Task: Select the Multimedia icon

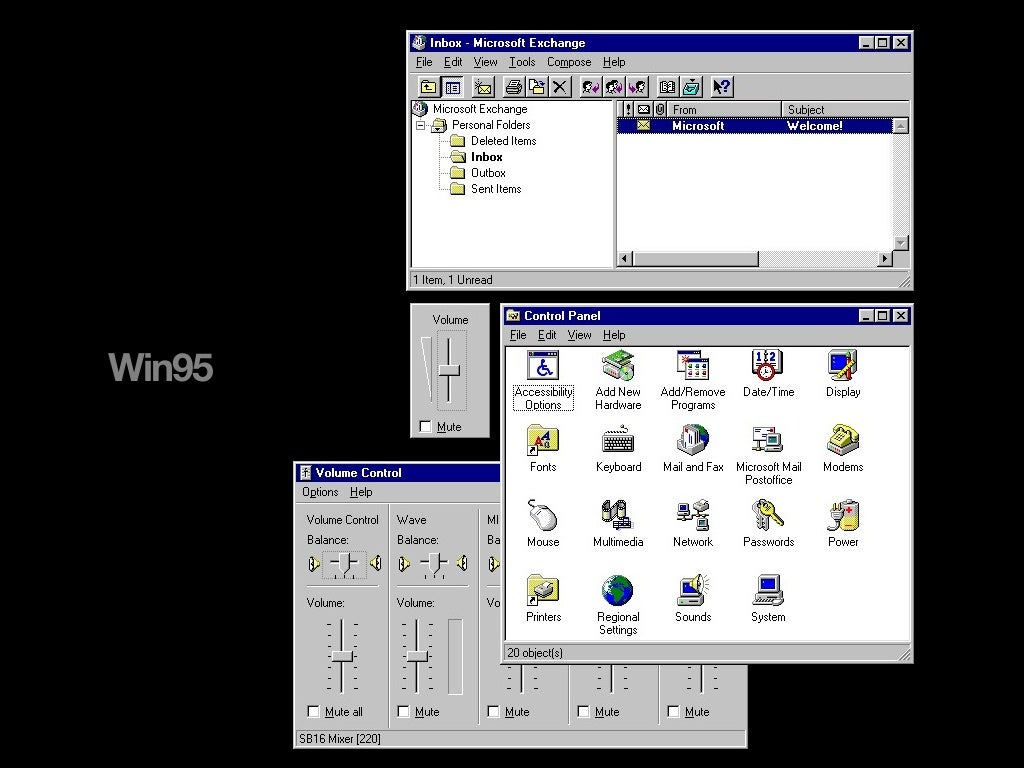Action: coord(618,524)
